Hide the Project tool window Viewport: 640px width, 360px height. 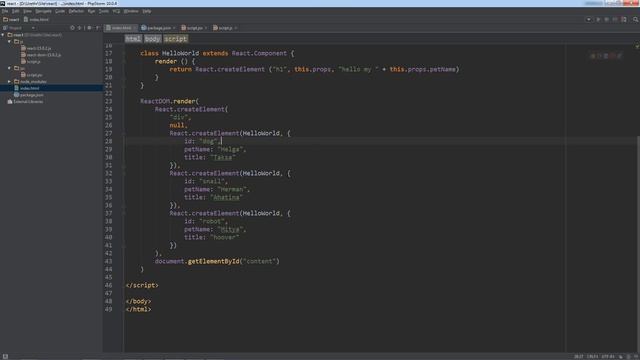point(98,28)
